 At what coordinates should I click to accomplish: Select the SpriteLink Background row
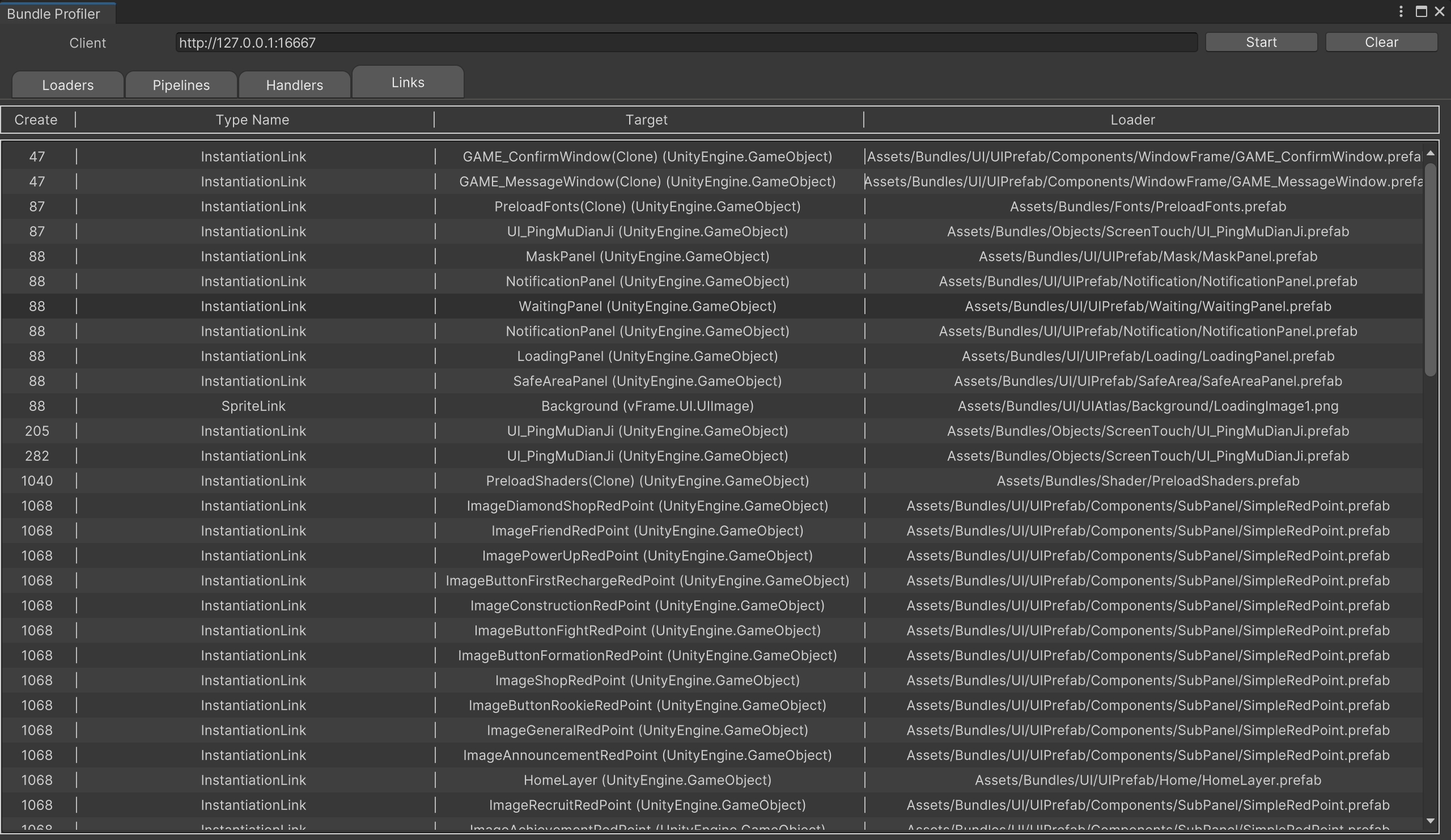[647, 406]
